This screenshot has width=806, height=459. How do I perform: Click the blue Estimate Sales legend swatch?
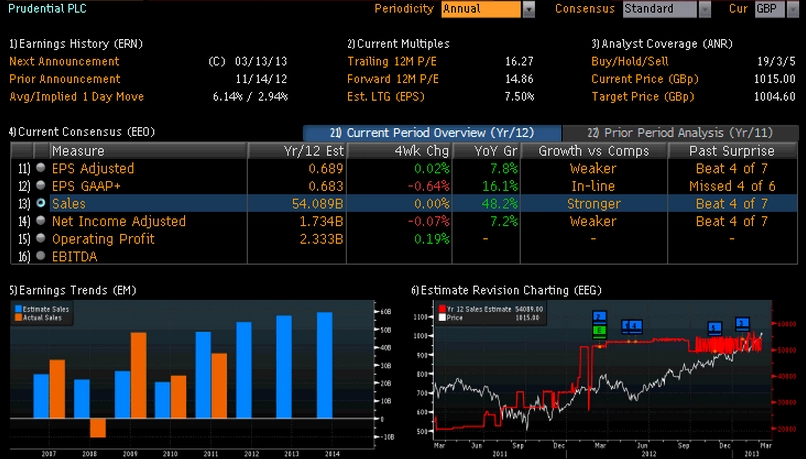pyautogui.click(x=18, y=309)
